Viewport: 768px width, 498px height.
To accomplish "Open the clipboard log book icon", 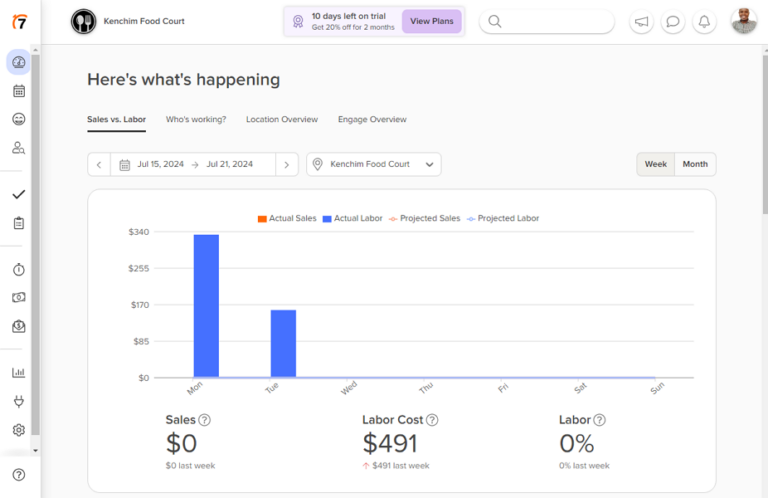I will tap(19, 223).
